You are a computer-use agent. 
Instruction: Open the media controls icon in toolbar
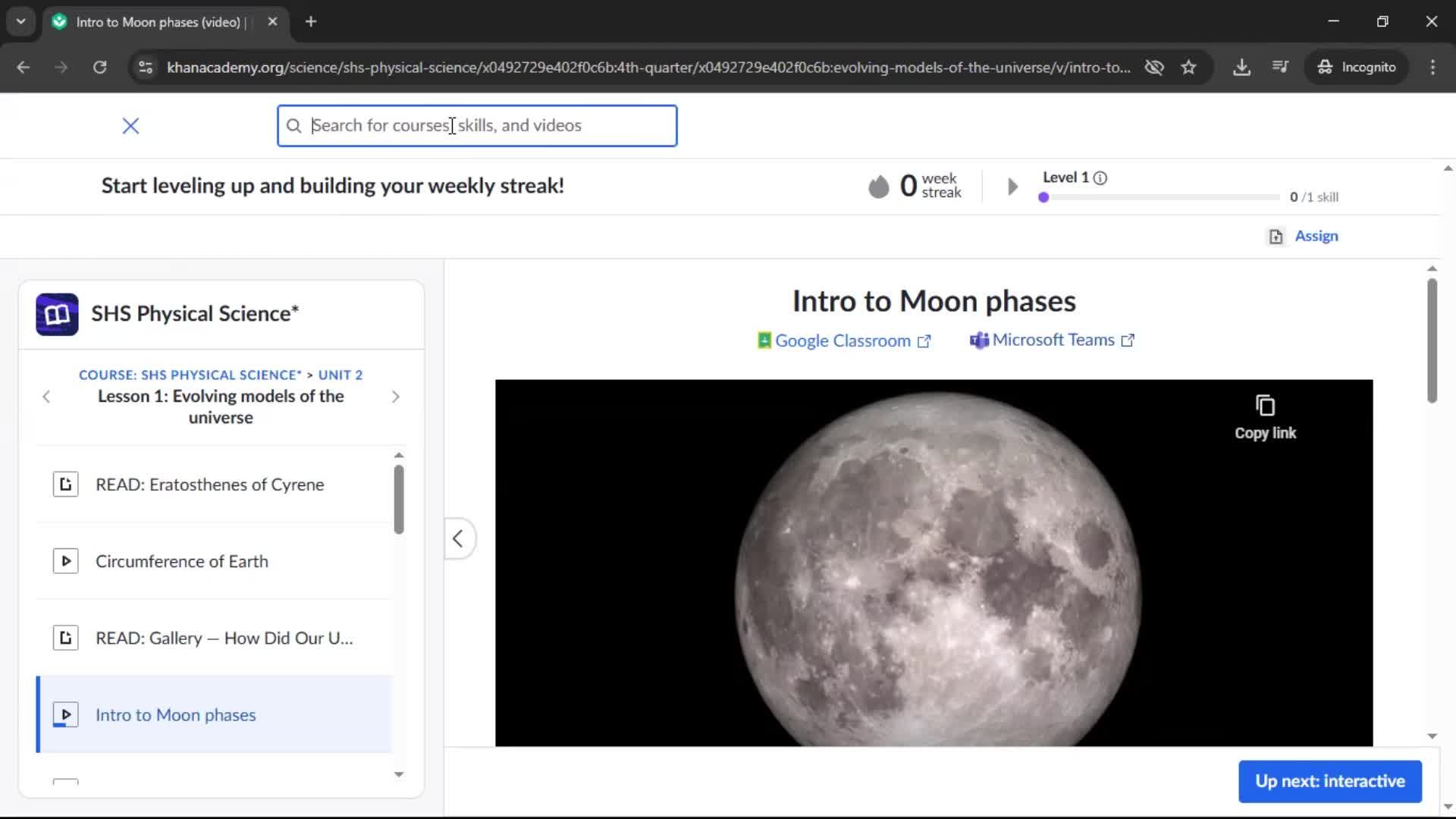click(x=1280, y=67)
